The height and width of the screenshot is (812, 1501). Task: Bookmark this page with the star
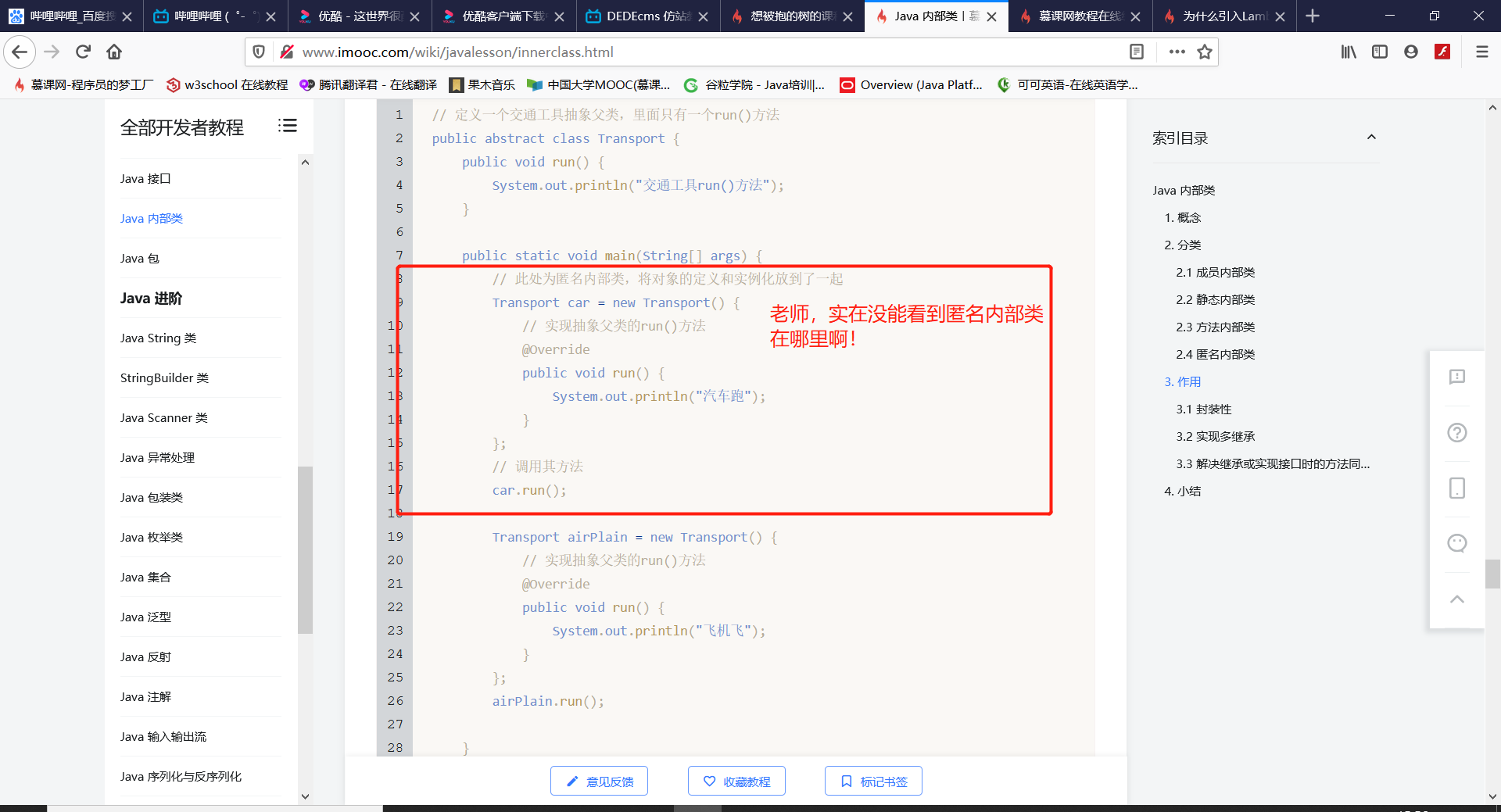[x=1205, y=52]
